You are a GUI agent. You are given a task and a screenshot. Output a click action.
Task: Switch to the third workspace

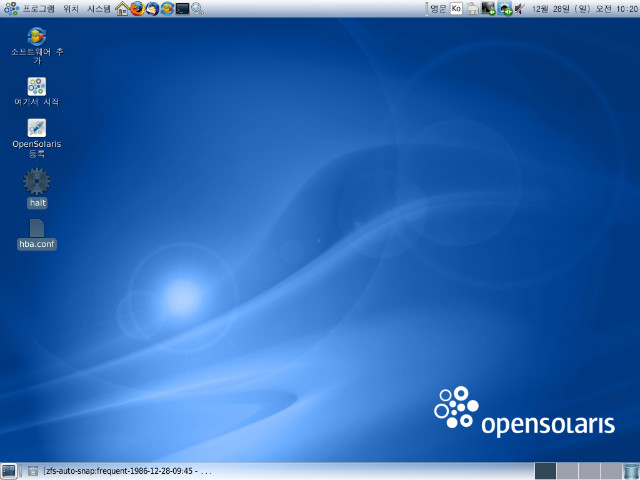[x=589, y=471]
